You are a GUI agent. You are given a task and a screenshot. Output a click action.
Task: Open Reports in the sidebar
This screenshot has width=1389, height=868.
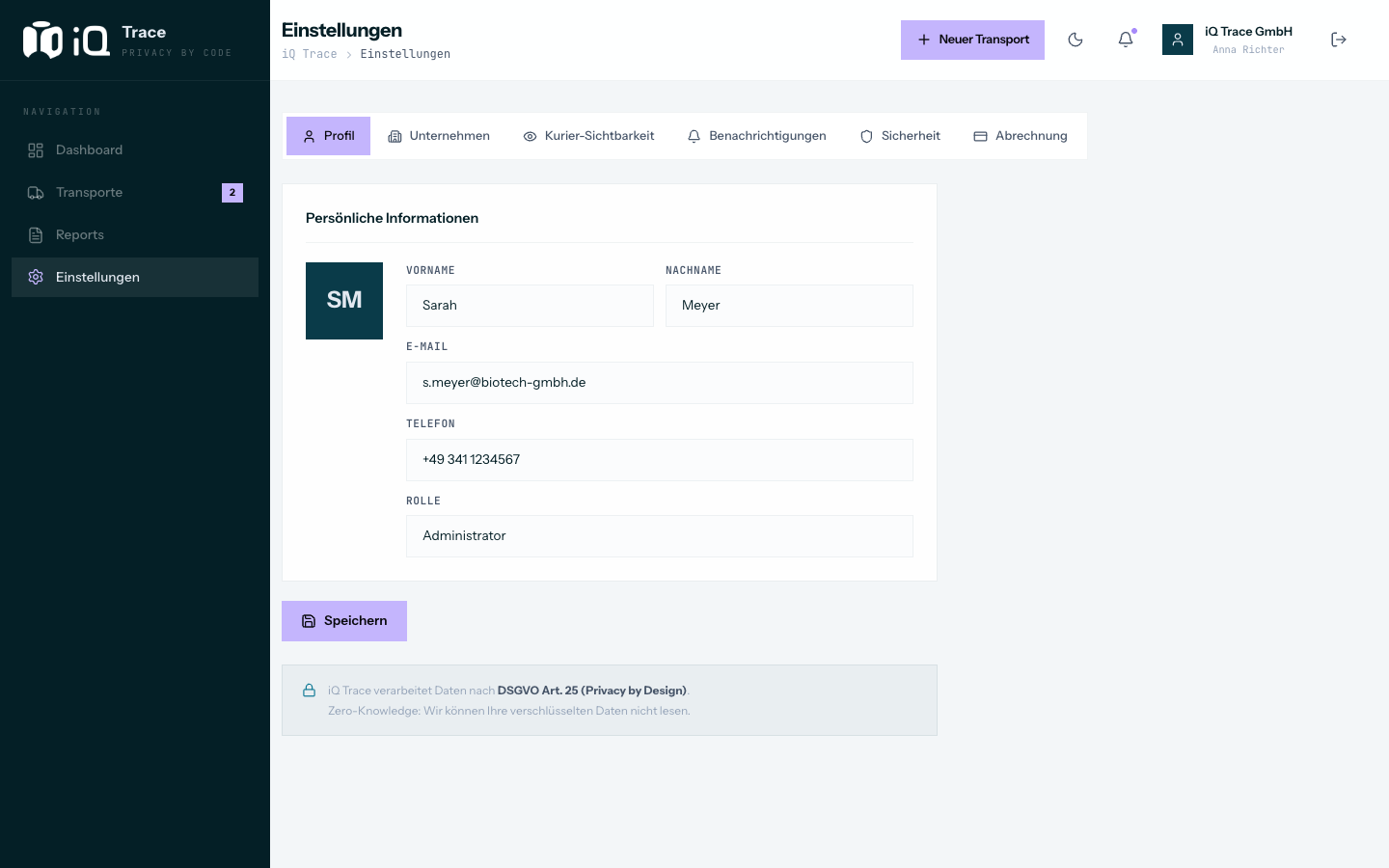tap(135, 235)
